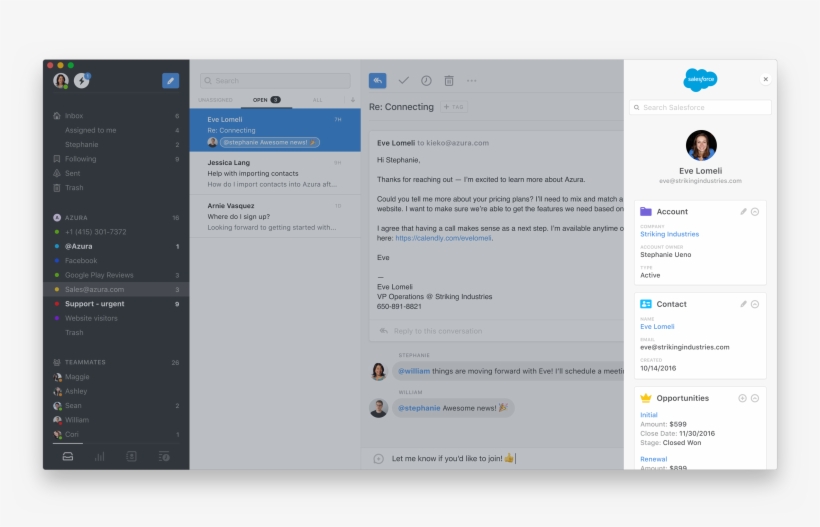Switch to the Unassigned tab
This screenshot has width=820, height=527.
coord(215,100)
